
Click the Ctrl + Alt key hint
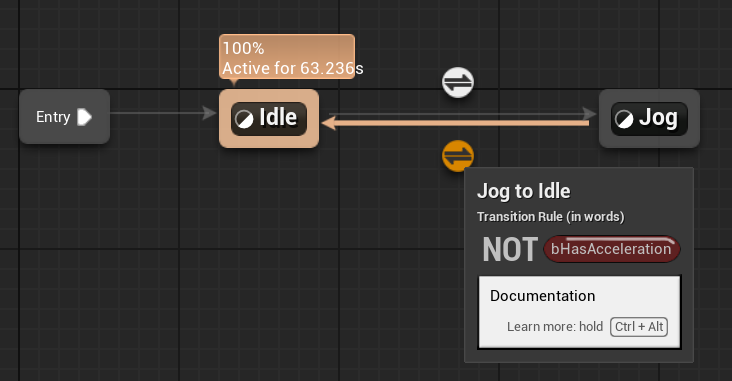(639, 326)
